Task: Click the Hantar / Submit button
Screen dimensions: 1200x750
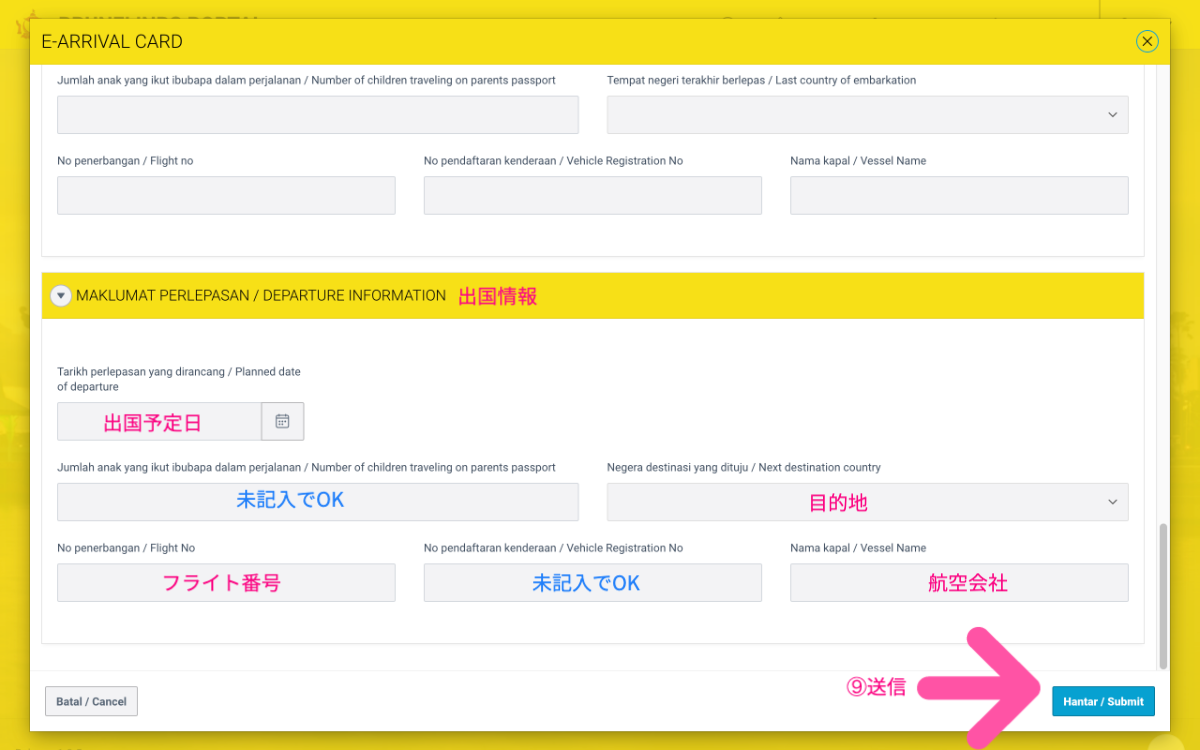Action: tap(1103, 701)
